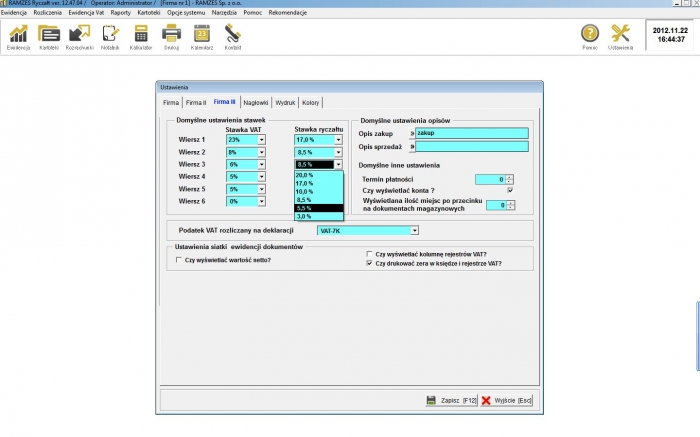Launch the Kalkulator icon

(x=141, y=37)
